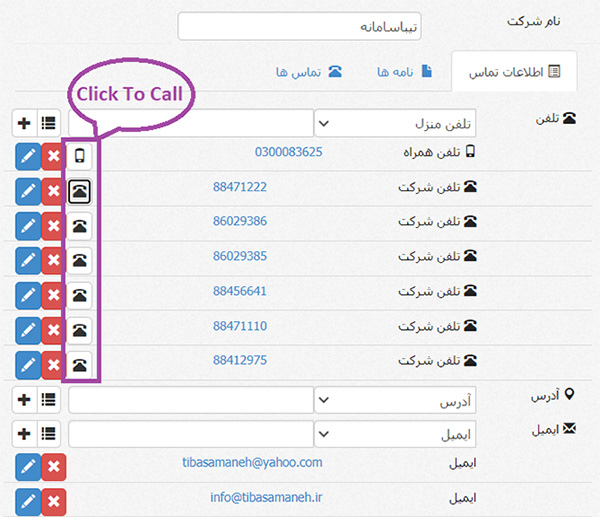Screen dimensions: 600x517
Task: Open the email type dropdown ایمیل
Action: click(x=395, y=434)
